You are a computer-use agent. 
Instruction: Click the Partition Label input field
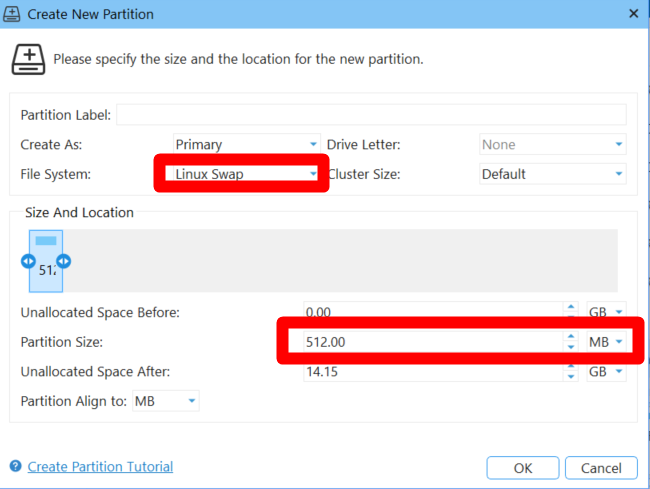tap(371, 115)
